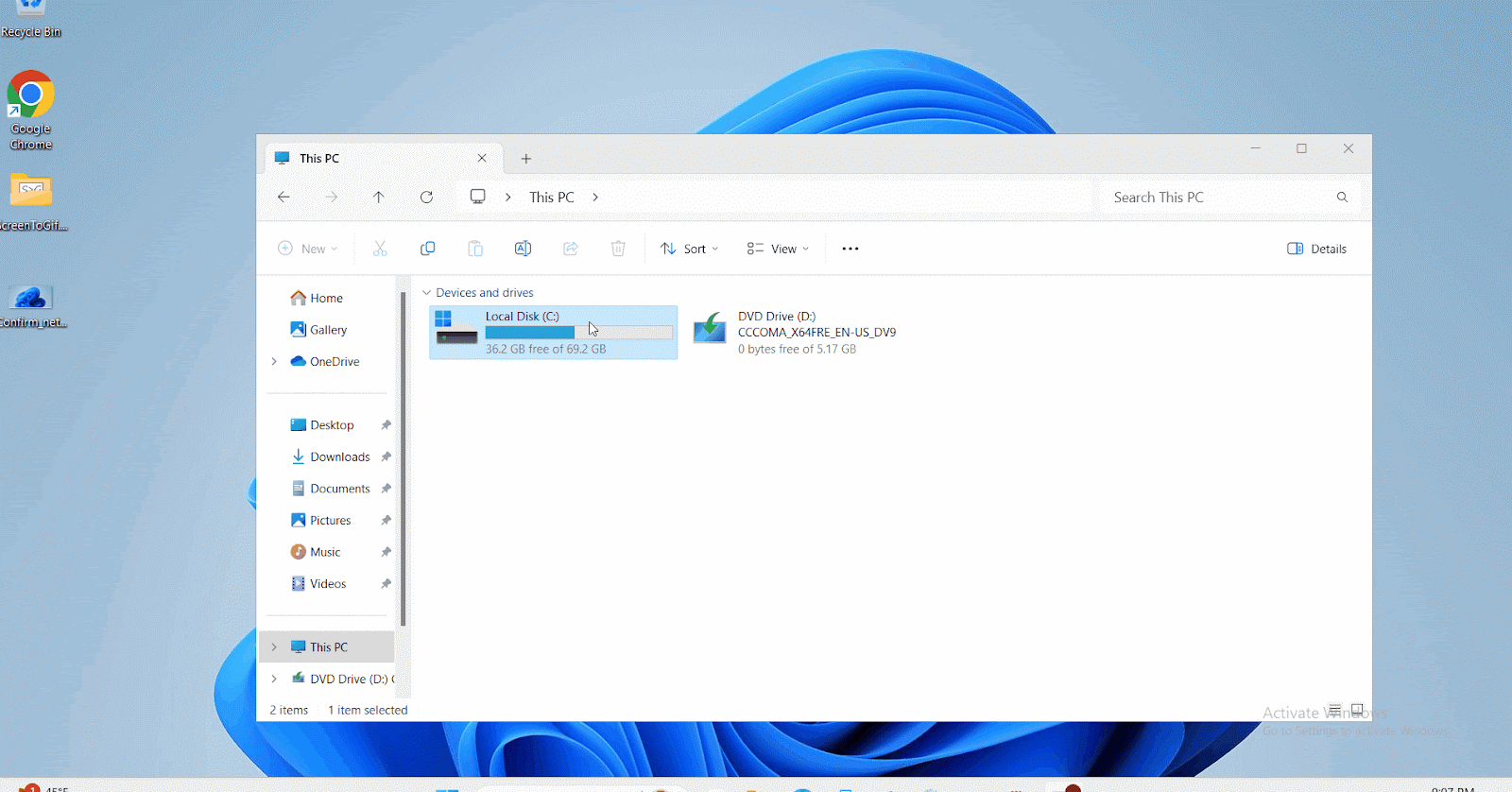Select the Confirm_net desktop icon

pyautogui.click(x=31, y=304)
